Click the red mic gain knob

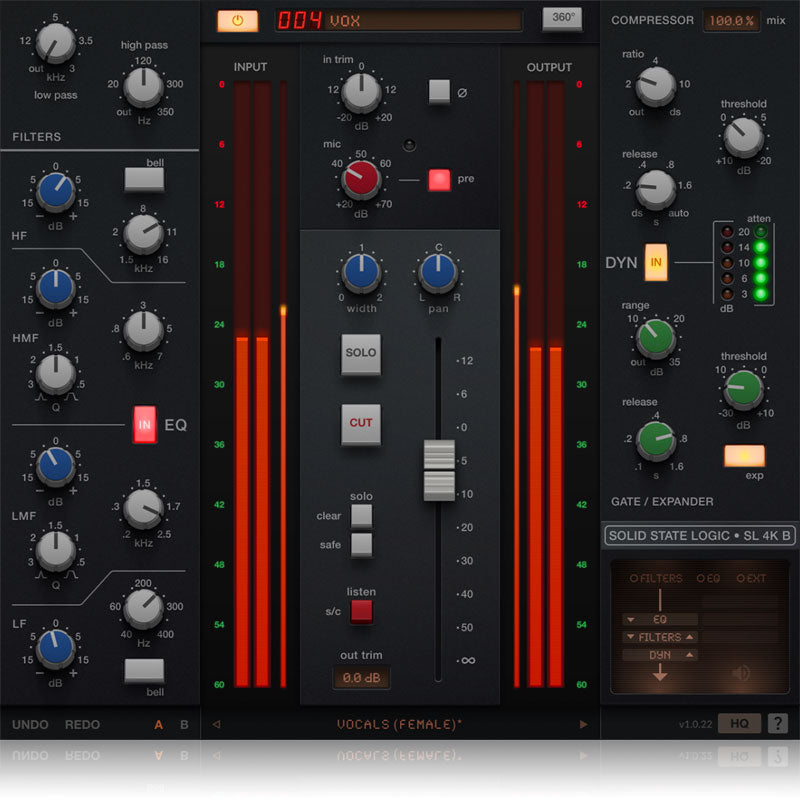pyautogui.click(x=361, y=179)
